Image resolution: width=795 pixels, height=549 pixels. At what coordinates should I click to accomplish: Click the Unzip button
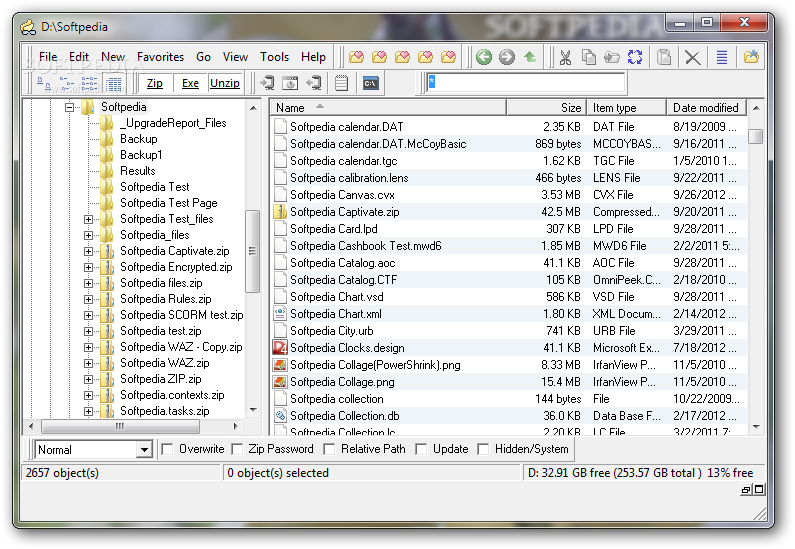click(225, 83)
